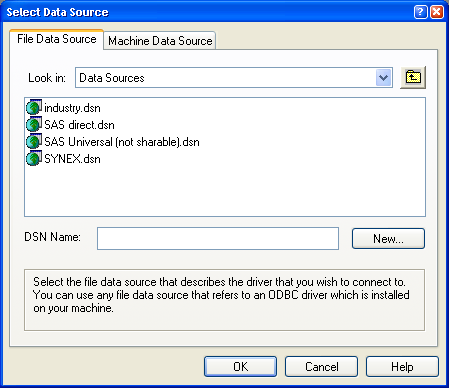Click the New... button
449x388 pixels.
(x=388, y=238)
